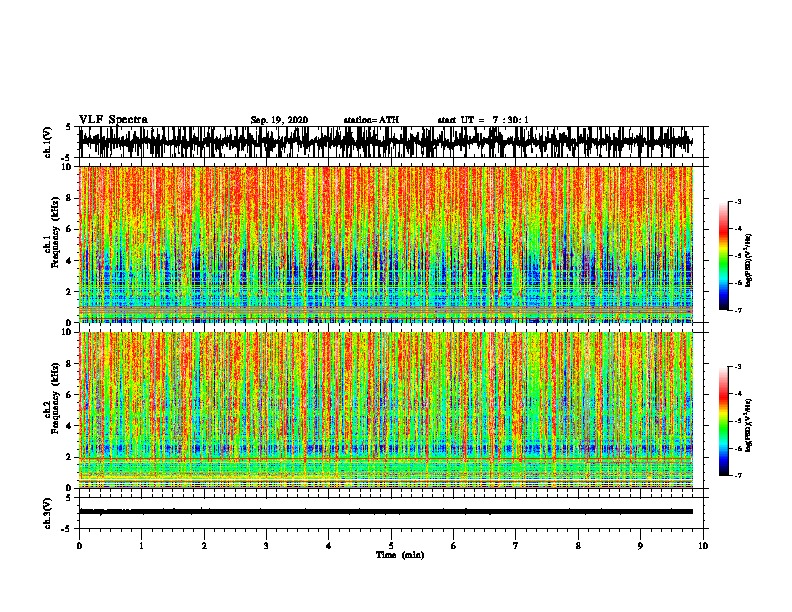Viewport: 792px width, 612px height.
Task: Click the "9" tick label on the time axis
Action: [x=640, y=546]
